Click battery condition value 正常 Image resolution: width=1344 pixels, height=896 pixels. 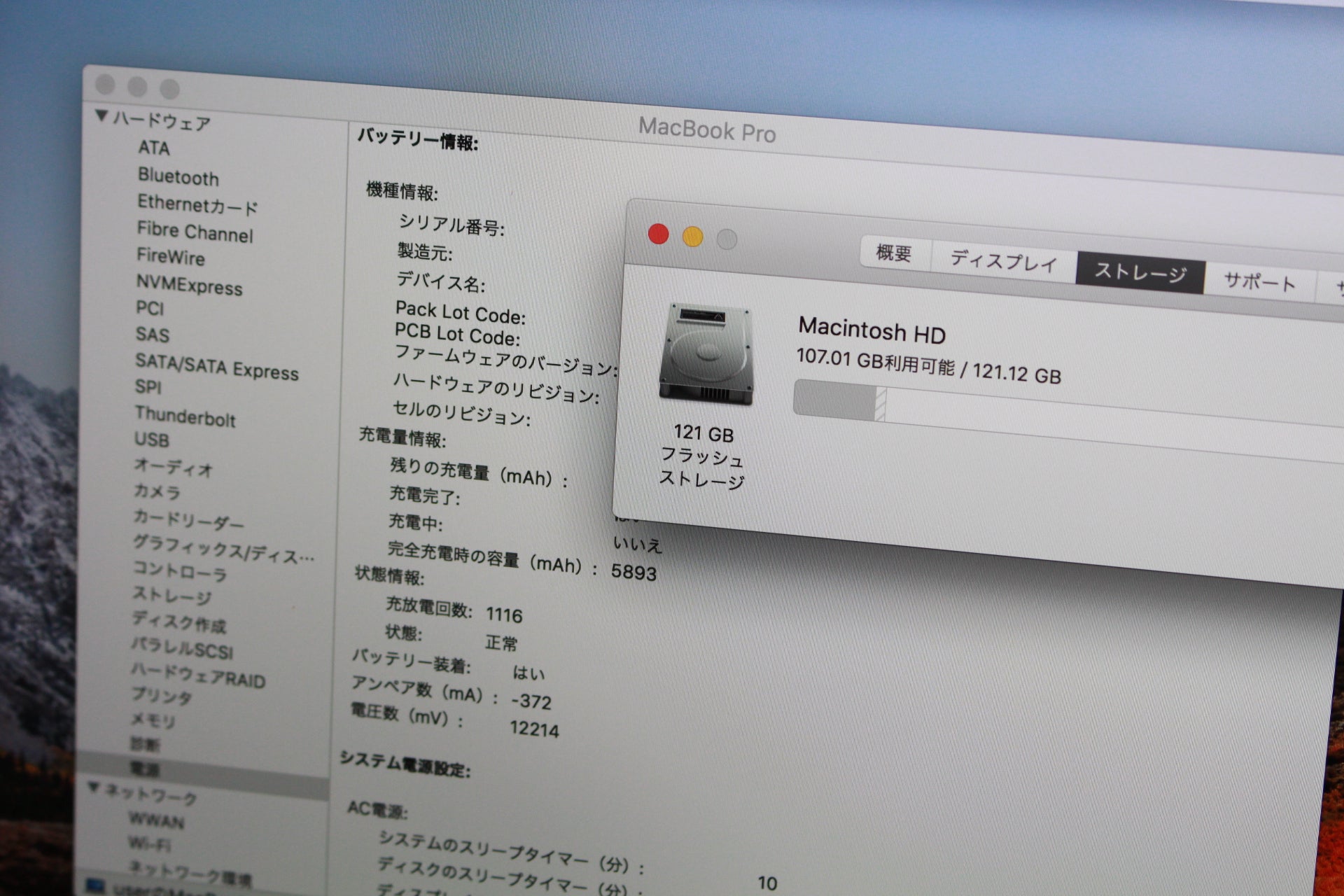click(x=501, y=642)
